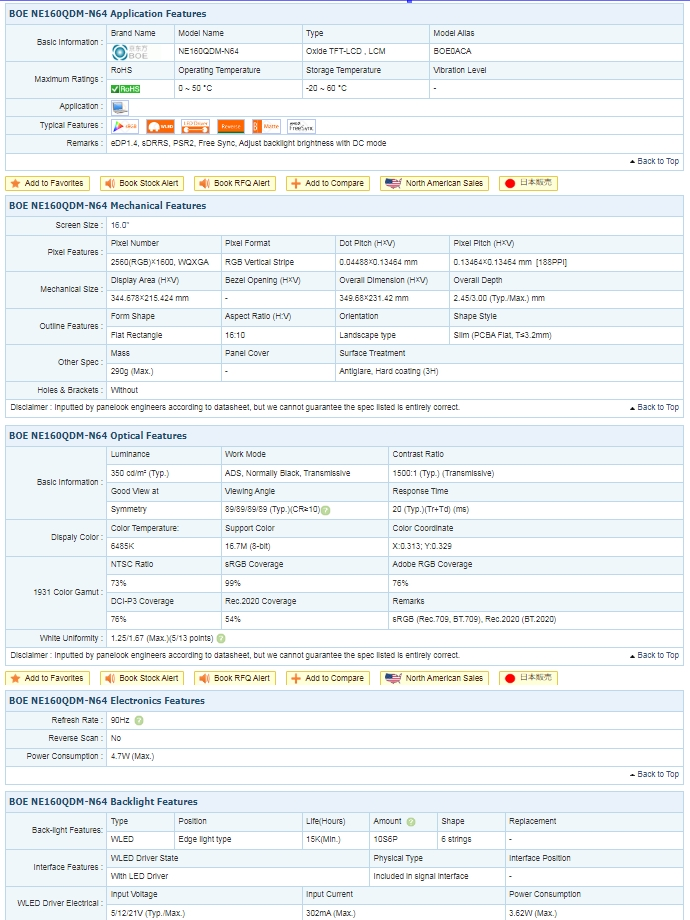Click the laptop Application icon

tap(120, 107)
